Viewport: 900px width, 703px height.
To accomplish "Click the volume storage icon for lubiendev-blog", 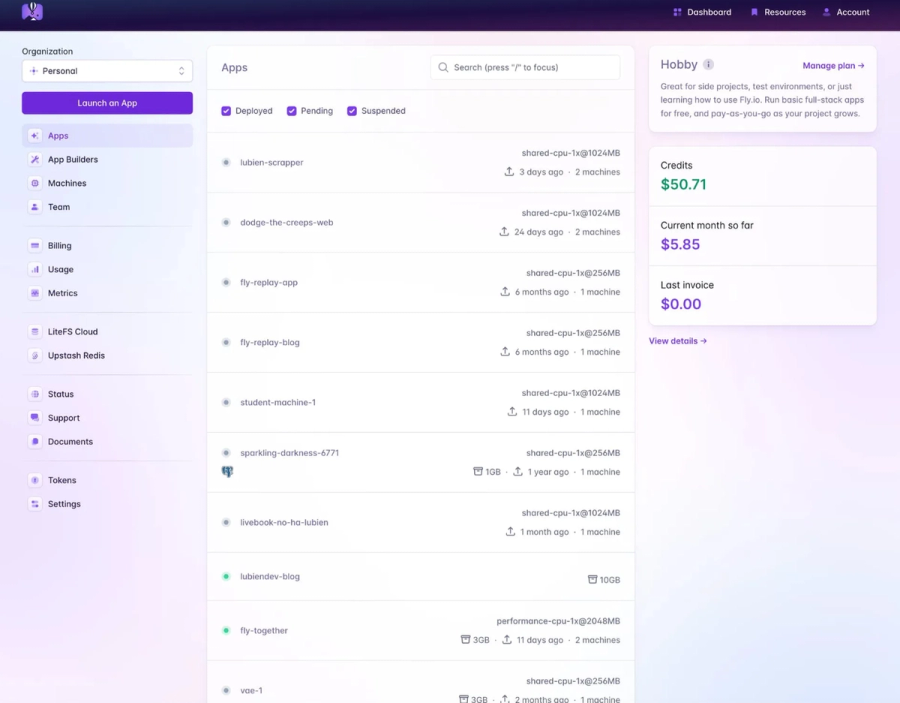I will point(592,580).
